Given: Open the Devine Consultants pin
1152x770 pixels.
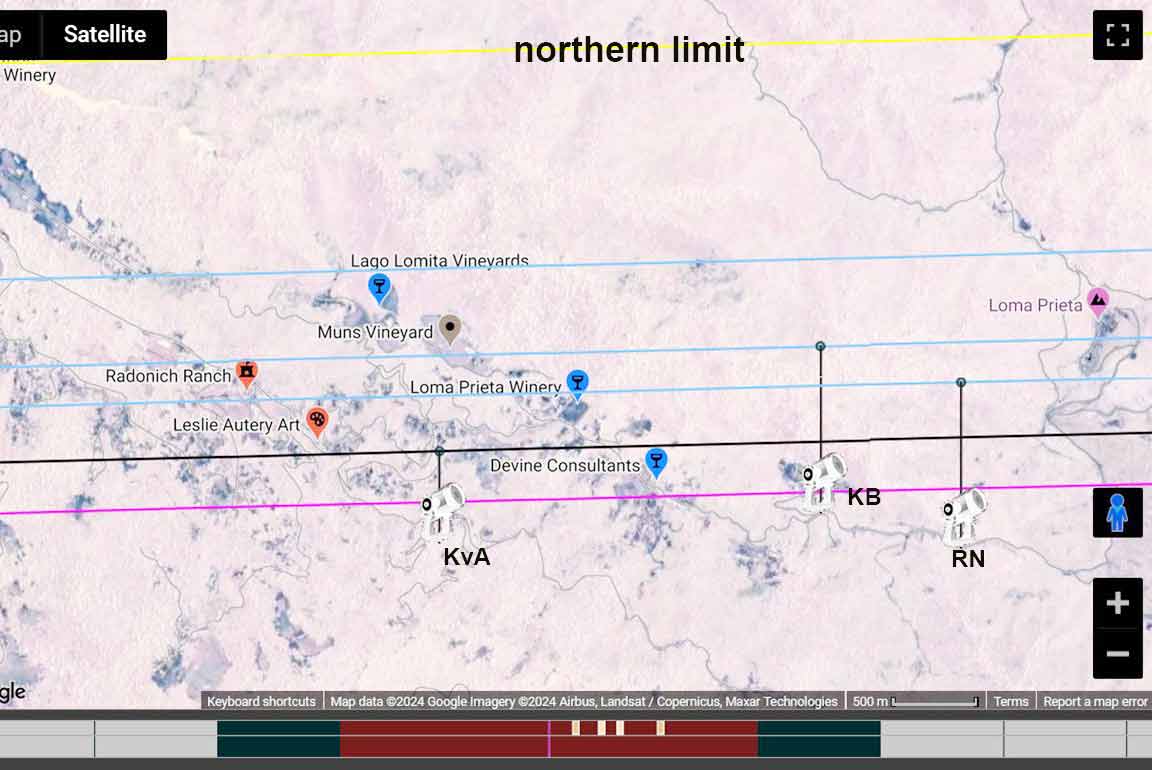Looking at the screenshot, I should coord(656,463).
